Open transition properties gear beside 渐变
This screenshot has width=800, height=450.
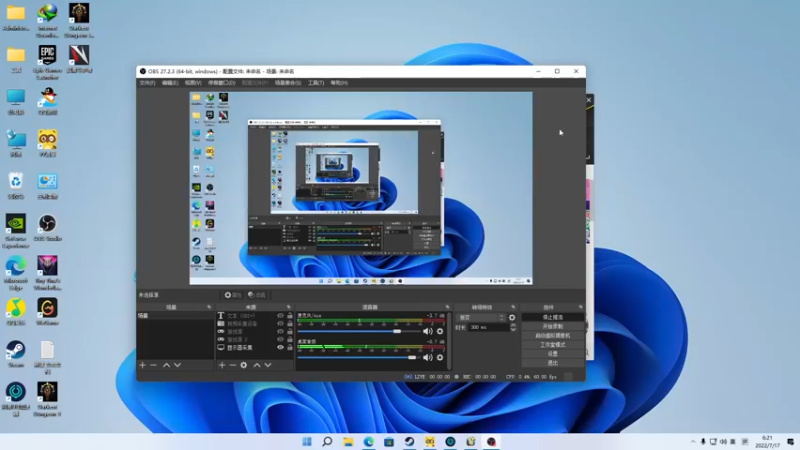coord(512,317)
